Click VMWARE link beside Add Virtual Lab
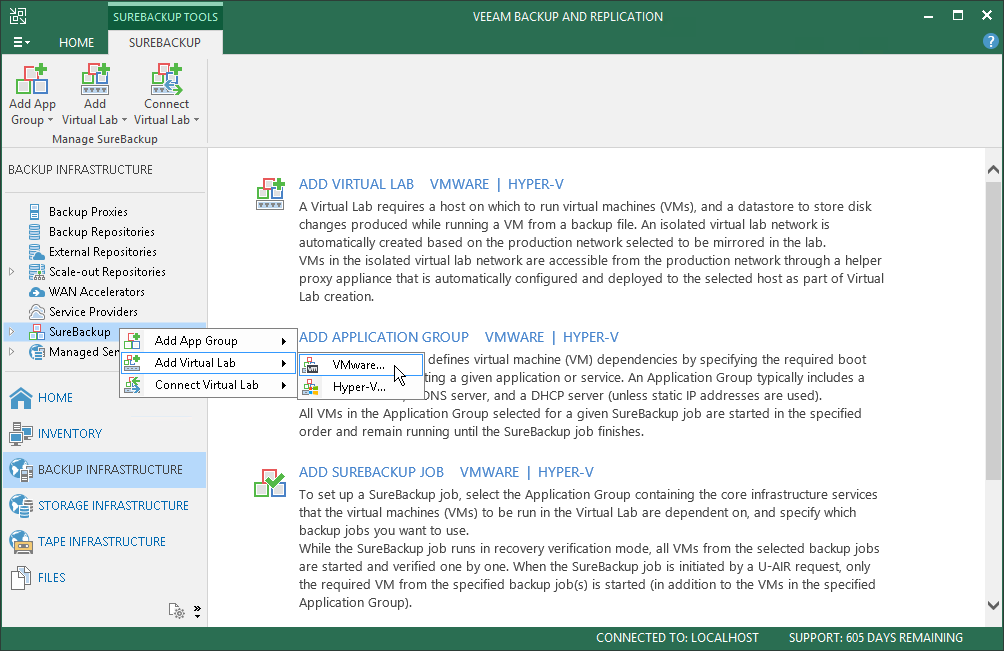1004x651 pixels. (x=459, y=184)
